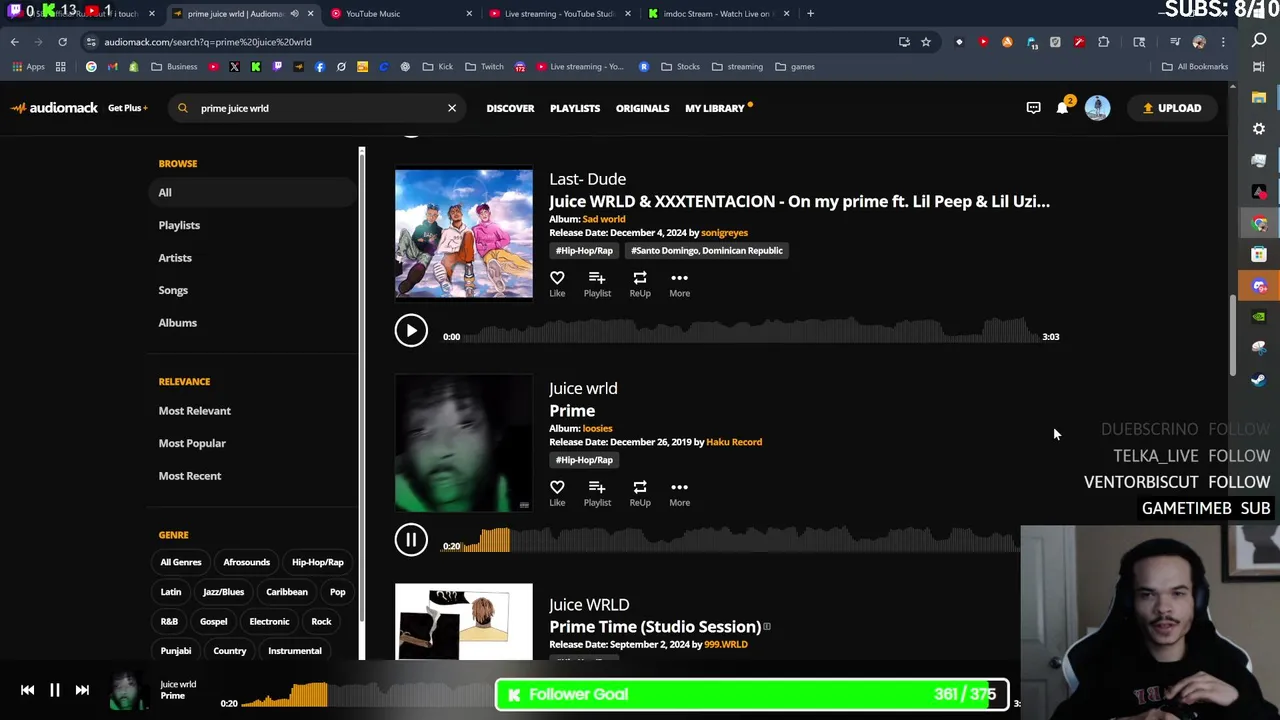
Task: Select the Electronic genre
Action: tap(269, 621)
